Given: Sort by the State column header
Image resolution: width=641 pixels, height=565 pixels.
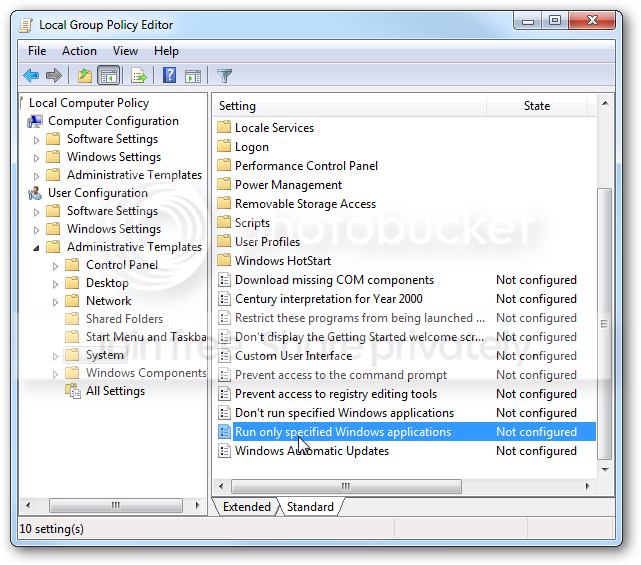Looking at the screenshot, I should click(536, 106).
